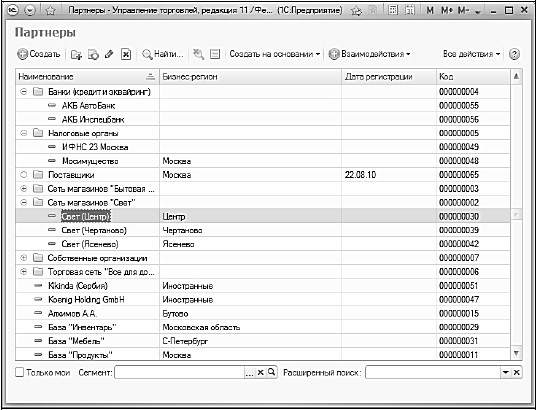Open the Взаимодействия dropdown menu
Viewport: 537px width, 410px height.
[x=369, y=54]
